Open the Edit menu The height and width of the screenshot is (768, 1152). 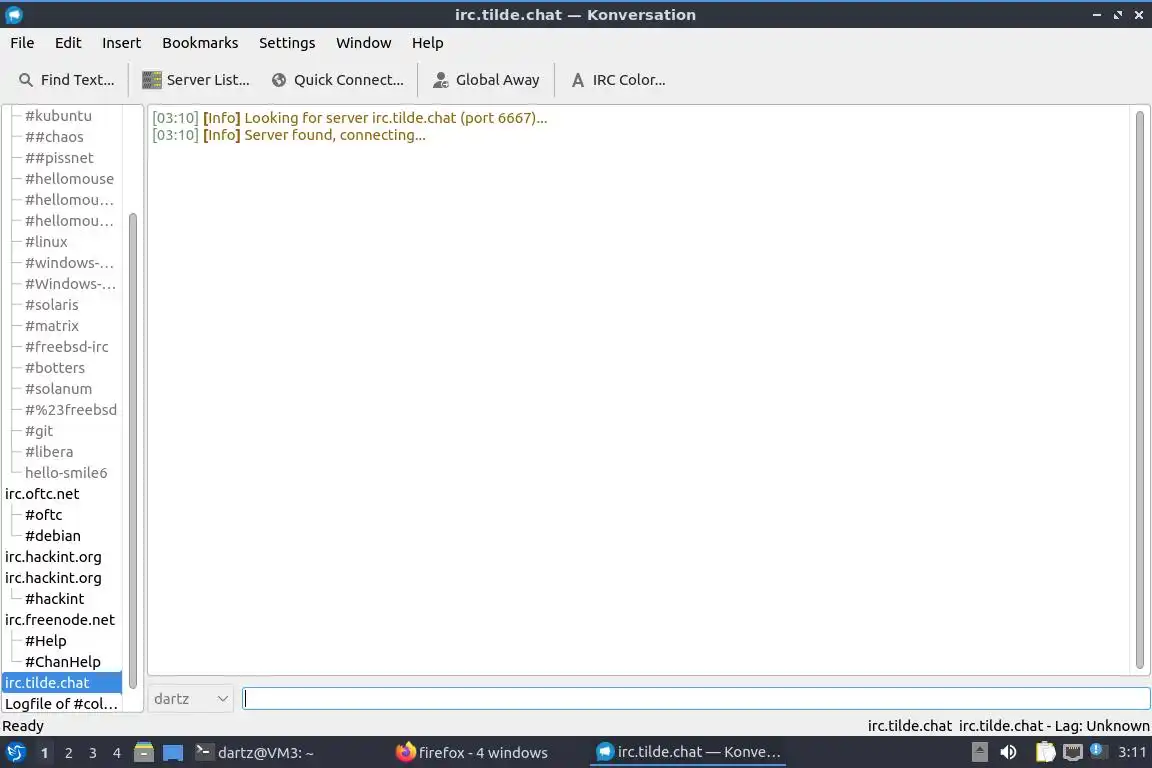[68, 43]
